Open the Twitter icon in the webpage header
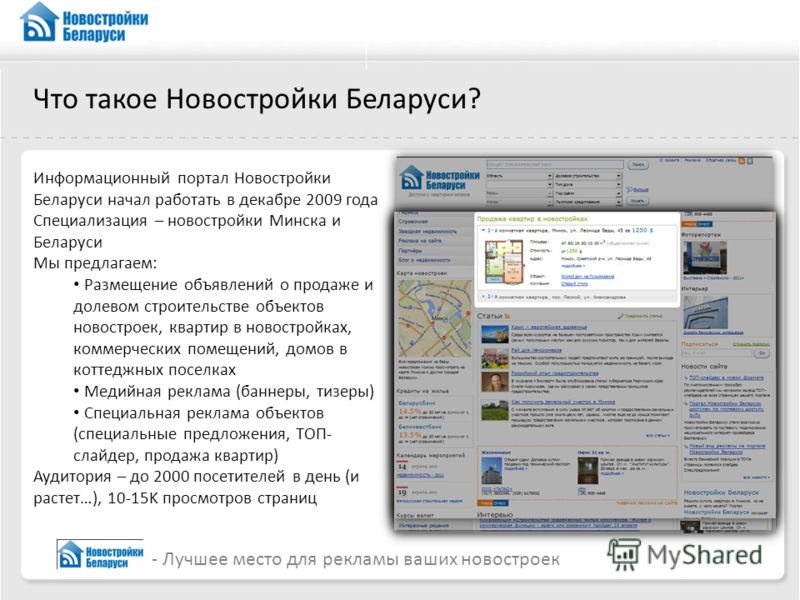Viewport: 800px width, 600px height. pos(750,161)
